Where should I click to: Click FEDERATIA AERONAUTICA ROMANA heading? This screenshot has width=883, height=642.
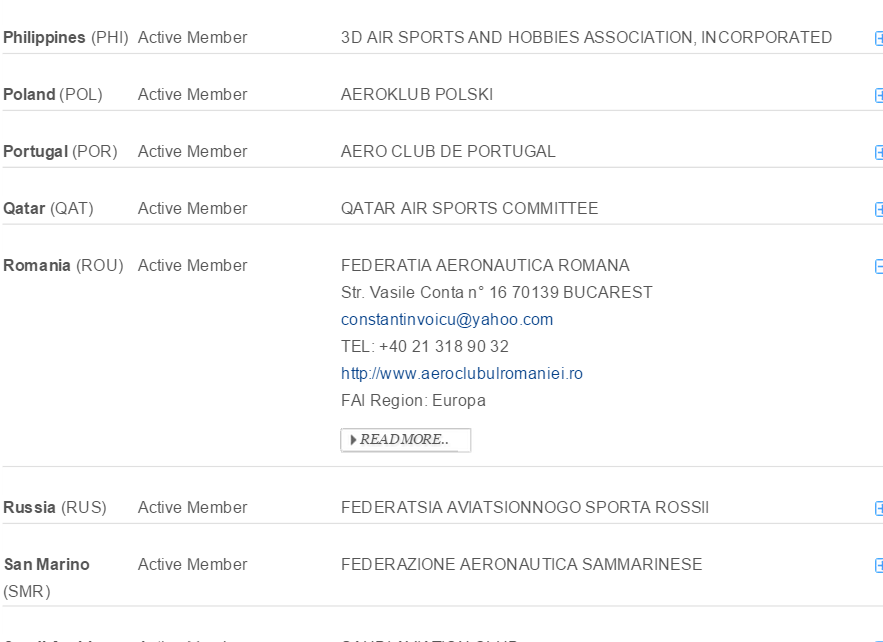[x=485, y=266]
